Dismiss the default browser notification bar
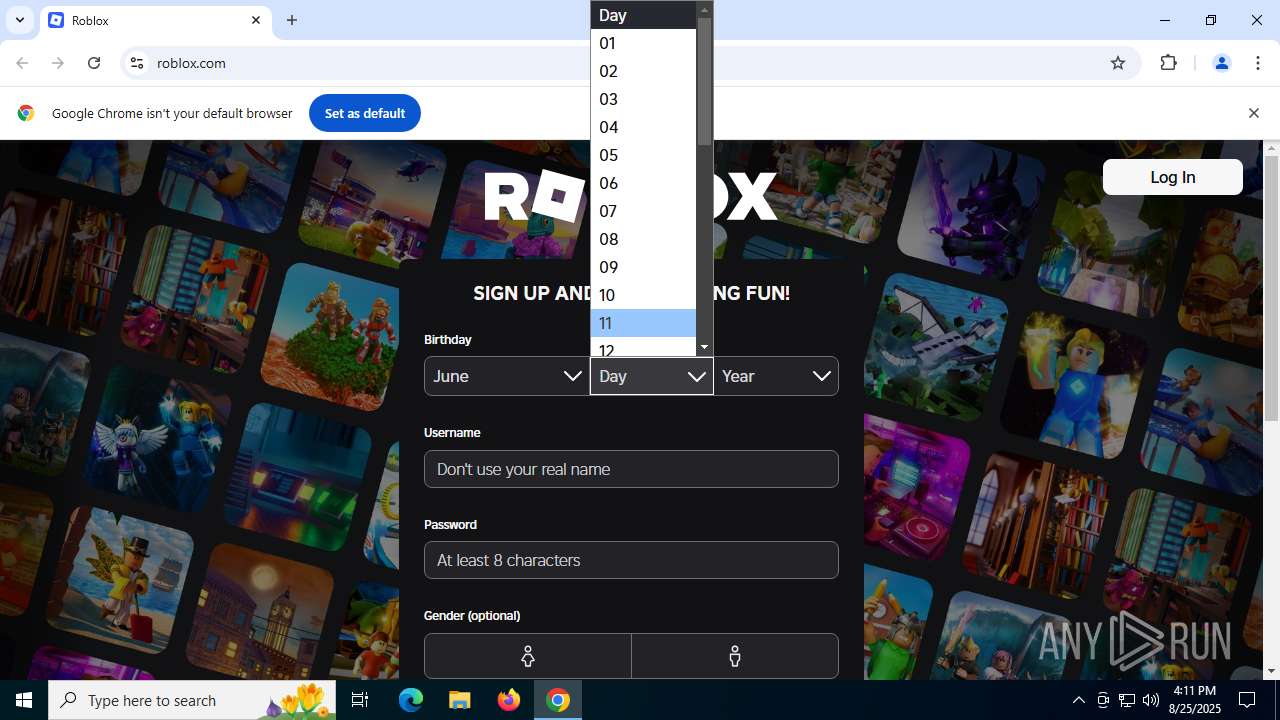 point(1253,113)
